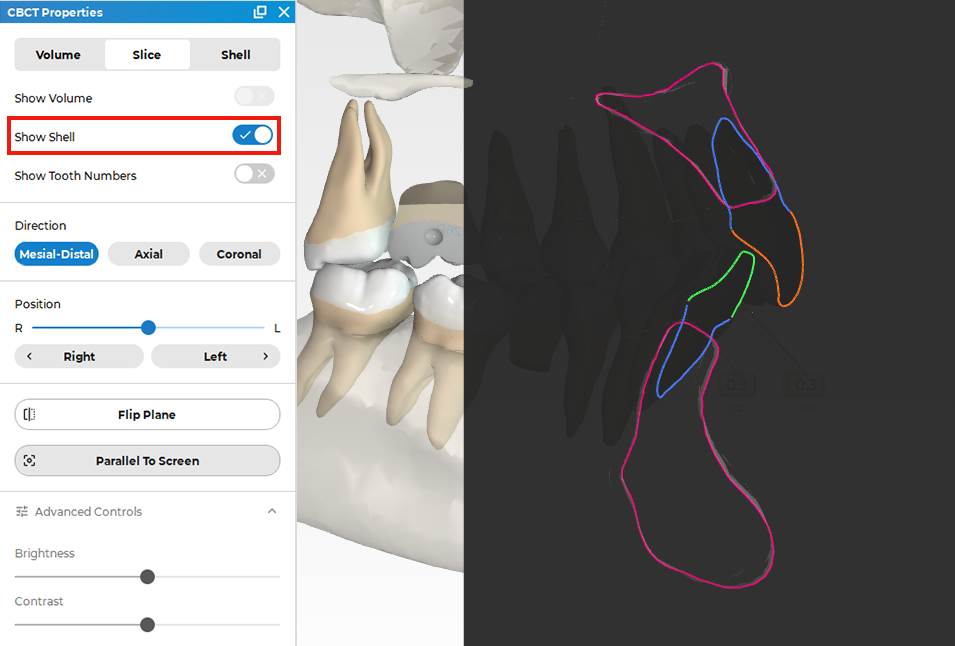
Task: Pop out the CBCT Properties panel
Action: click(x=260, y=12)
